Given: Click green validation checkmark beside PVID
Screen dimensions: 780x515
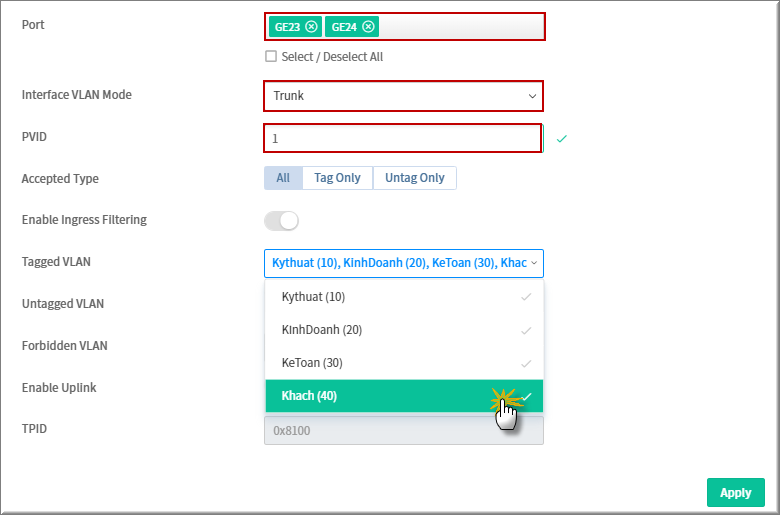Looking at the screenshot, I should tap(562, 139).
